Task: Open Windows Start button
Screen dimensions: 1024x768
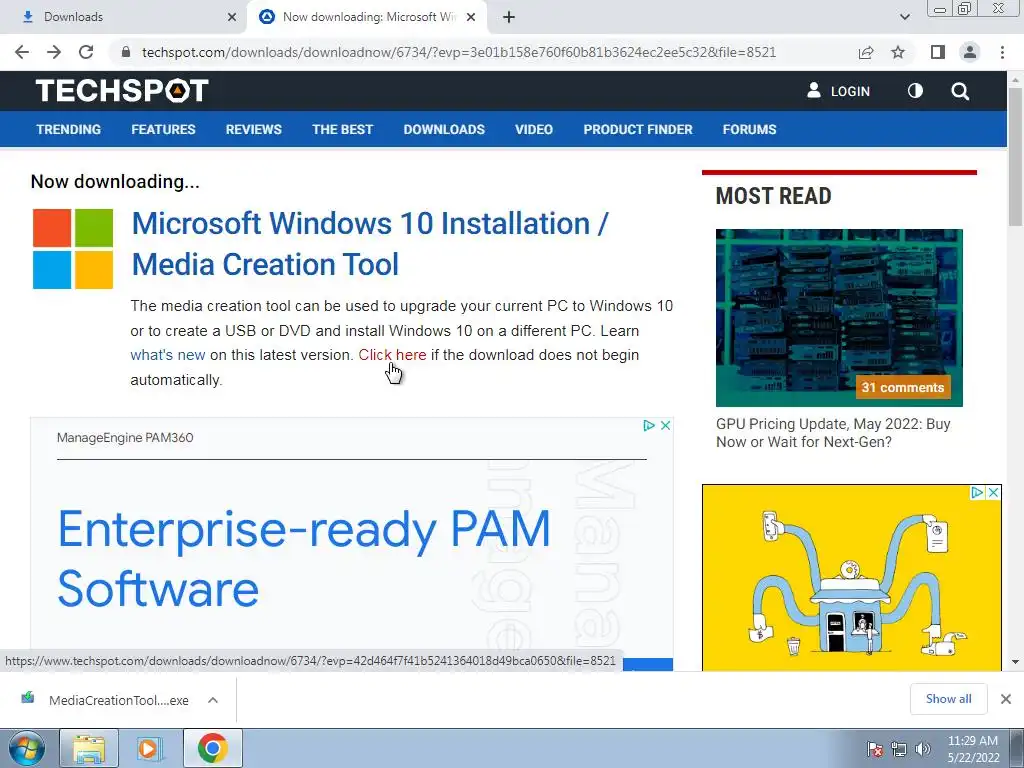Action: 26,748
